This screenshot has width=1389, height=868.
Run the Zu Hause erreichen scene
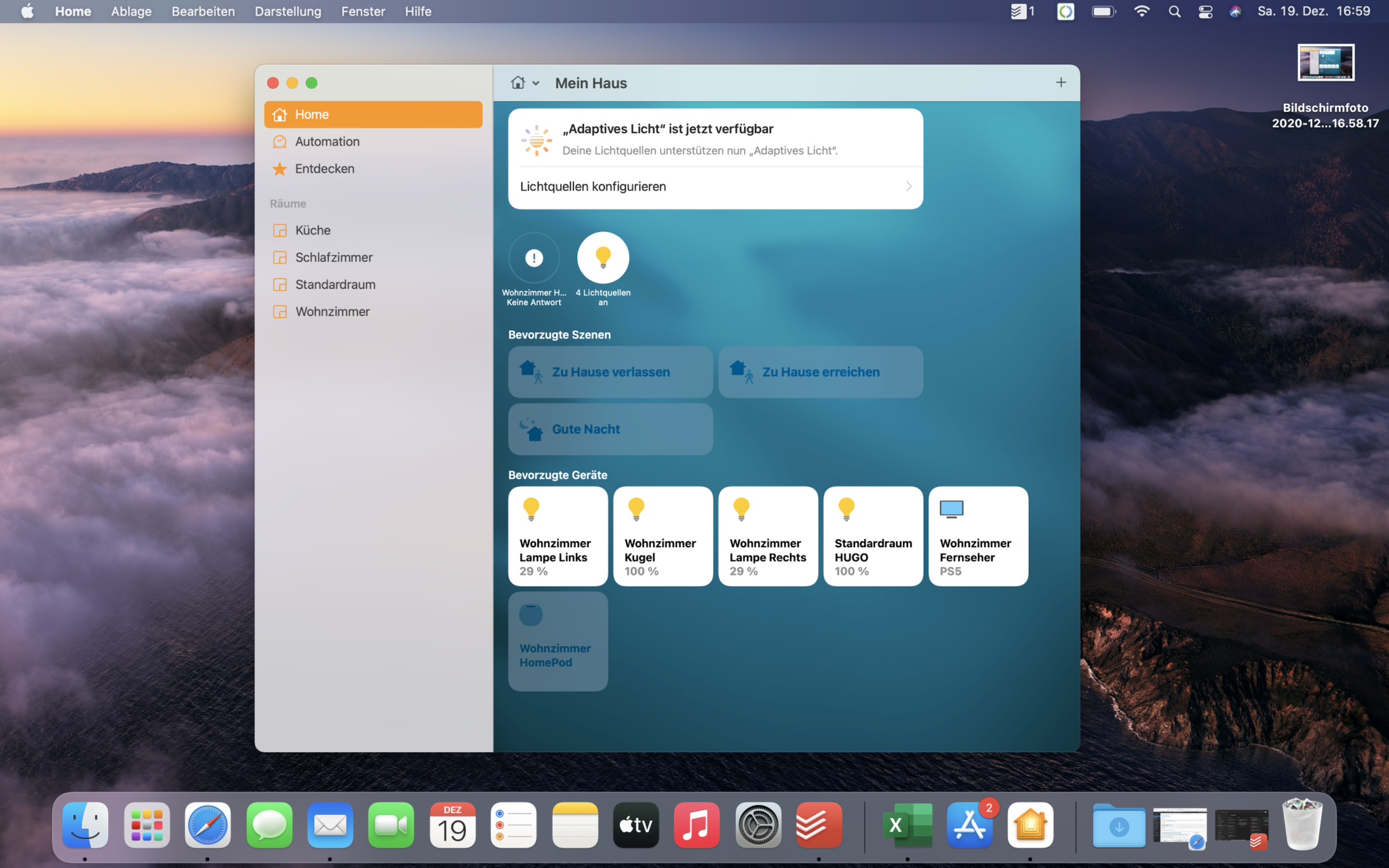(x=821, y=372)
